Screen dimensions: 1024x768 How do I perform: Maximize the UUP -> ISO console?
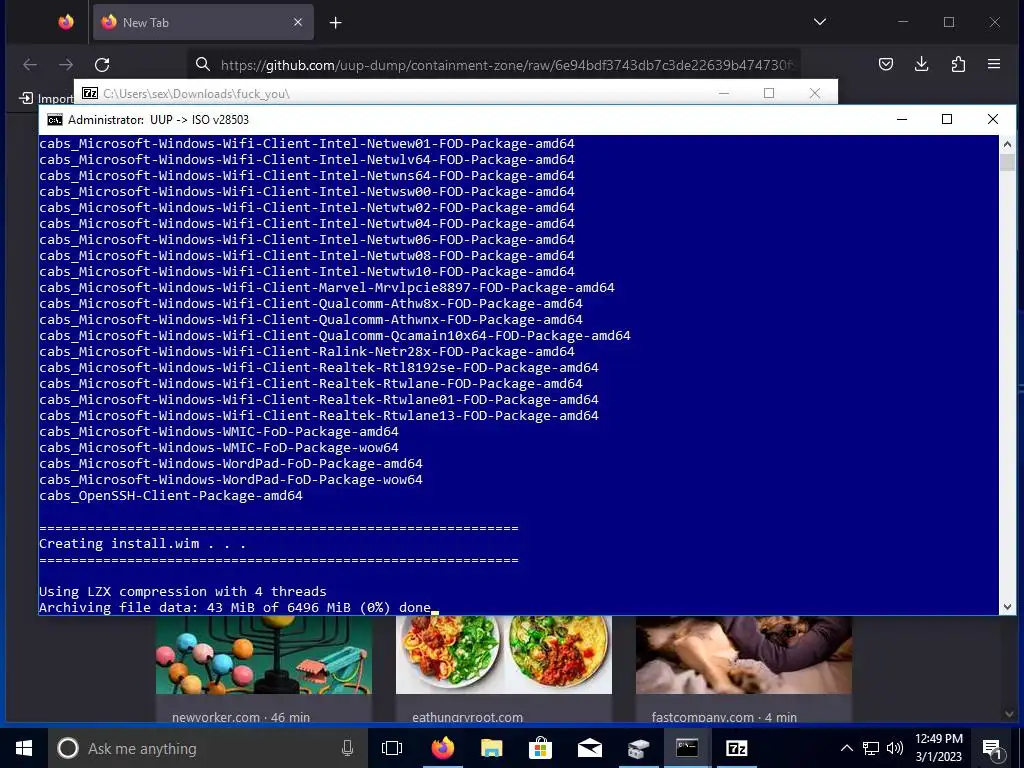pos(947,119)
